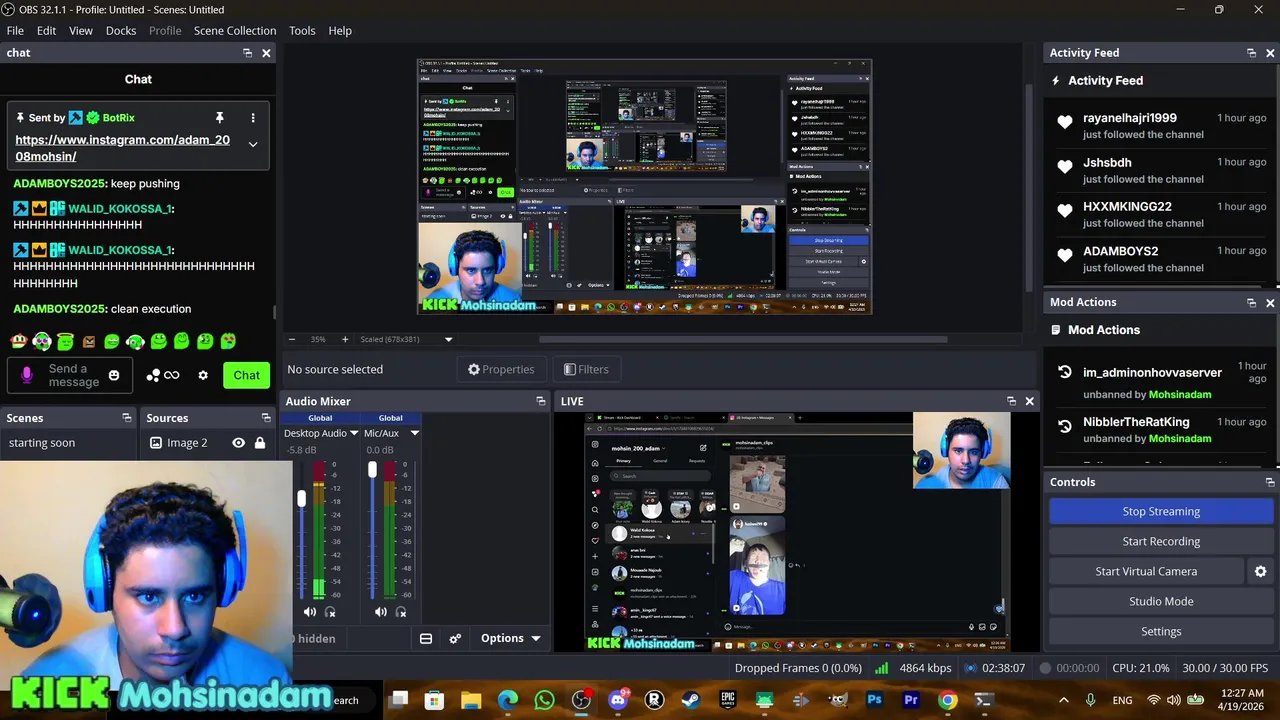This screenshot has width=1280, height=720.
Task: Close the chat dock
Action: (266, 53)
